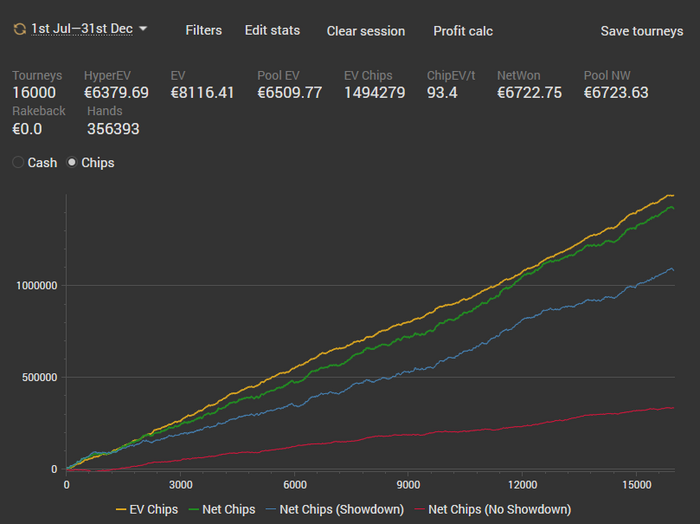700x524 pixels.
Task: Click the 500000 y-axis label
Action: [x=40, y=378]
